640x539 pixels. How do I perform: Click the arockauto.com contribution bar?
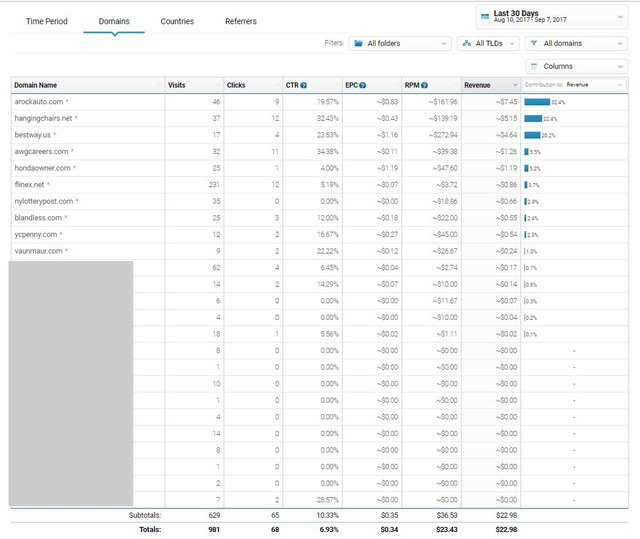coord(537,102)
